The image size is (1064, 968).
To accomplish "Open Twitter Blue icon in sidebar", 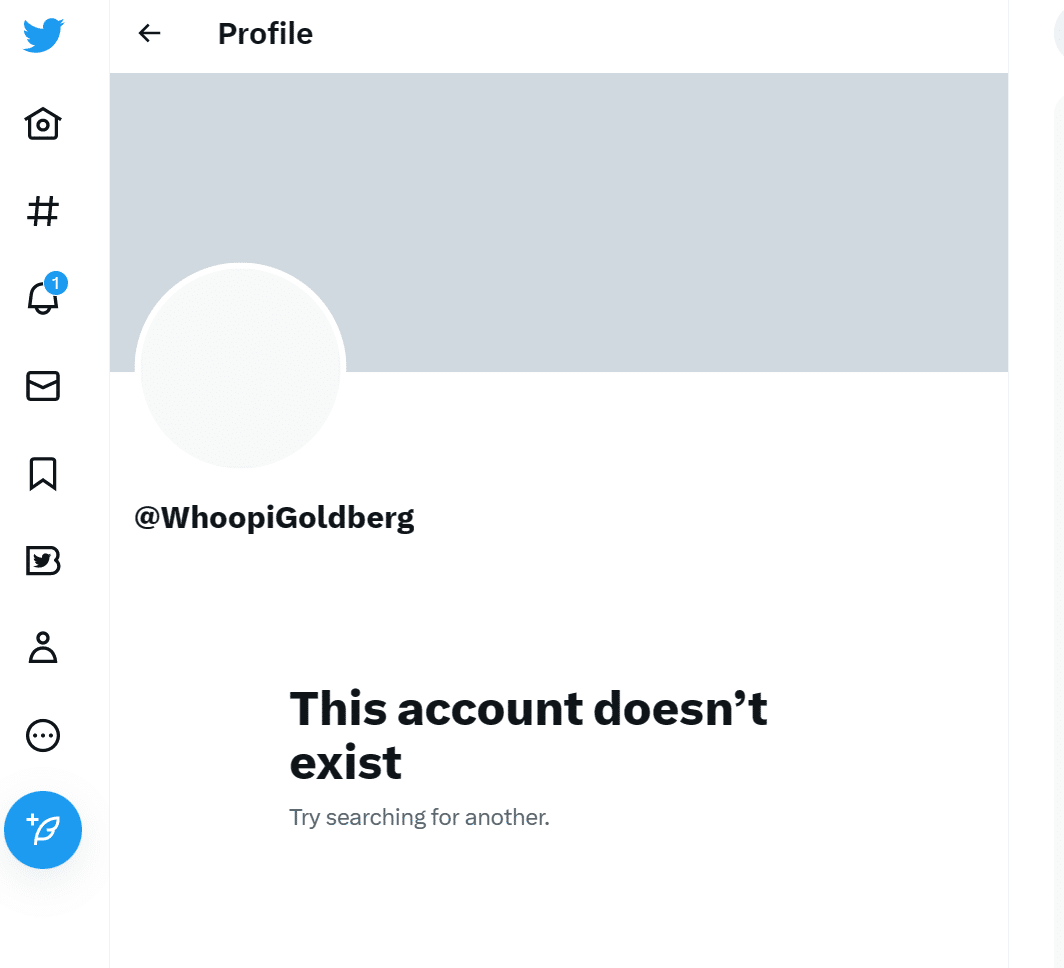I will pyautogui.click(x=43, y=561).
